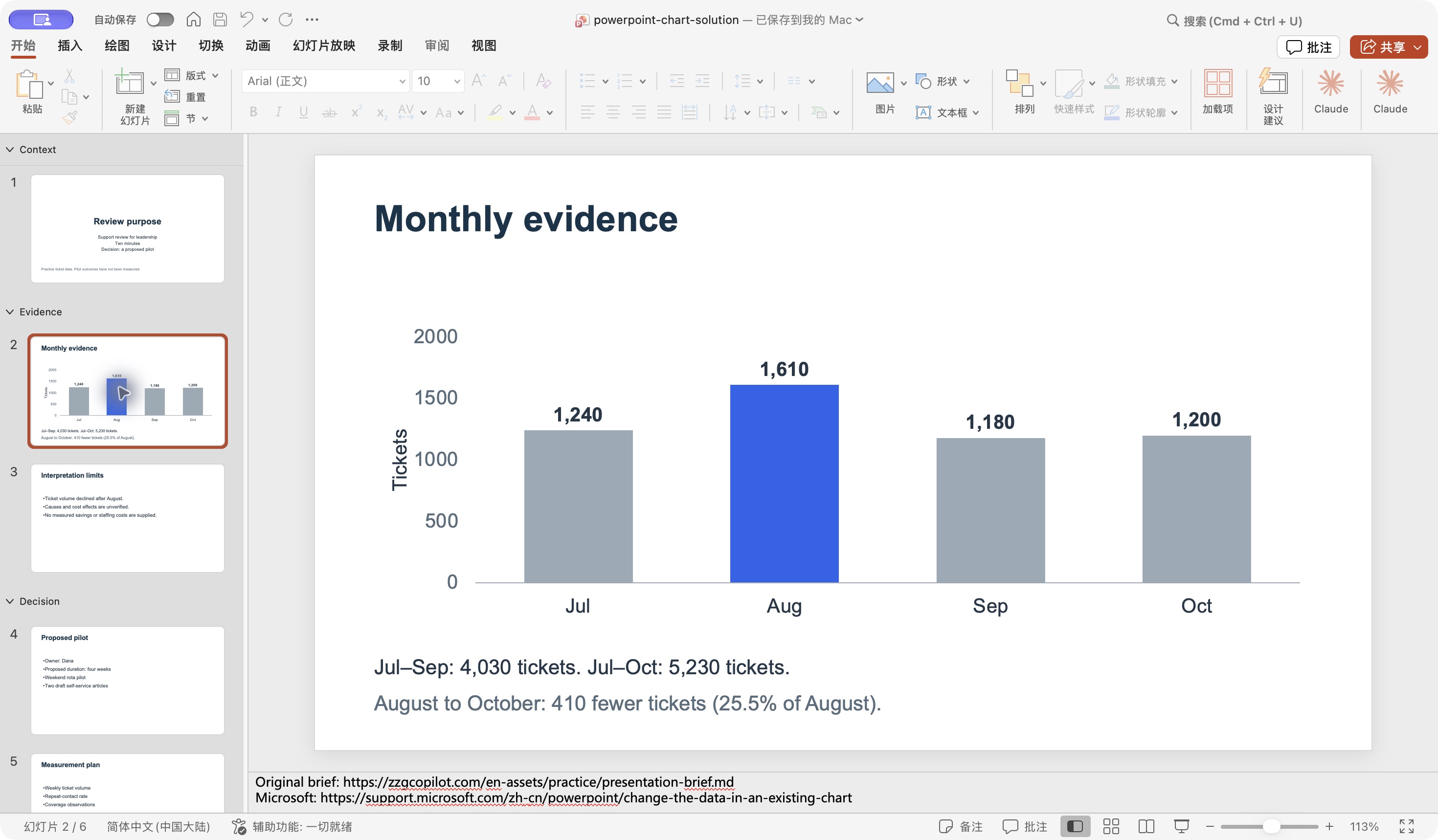Click the Save disk icon
This screenshot has height=840, width=1438.
point(220,20)
